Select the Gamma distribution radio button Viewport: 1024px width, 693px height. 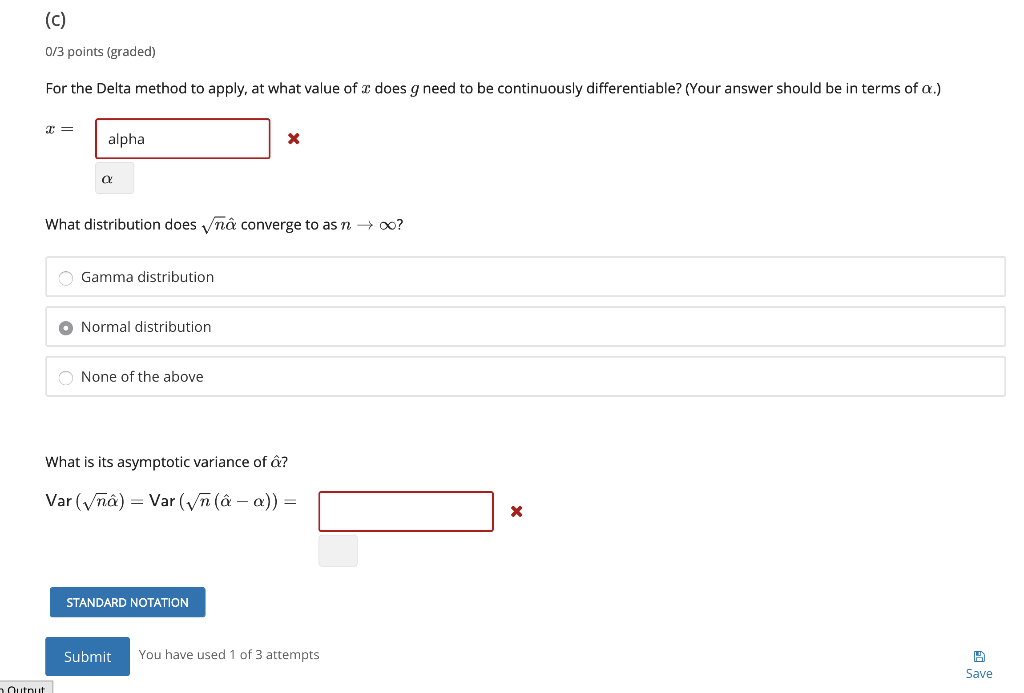tap(65, 277)
